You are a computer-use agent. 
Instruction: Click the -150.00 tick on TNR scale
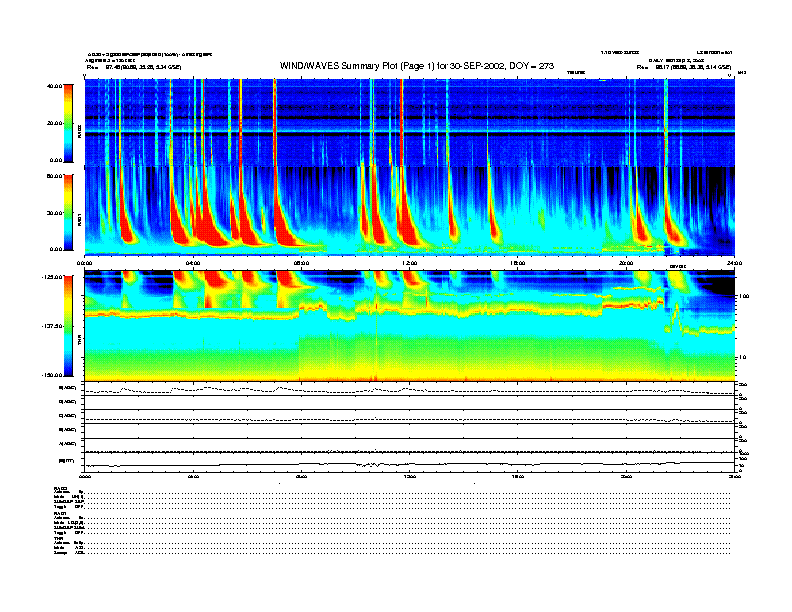point(52,375)
